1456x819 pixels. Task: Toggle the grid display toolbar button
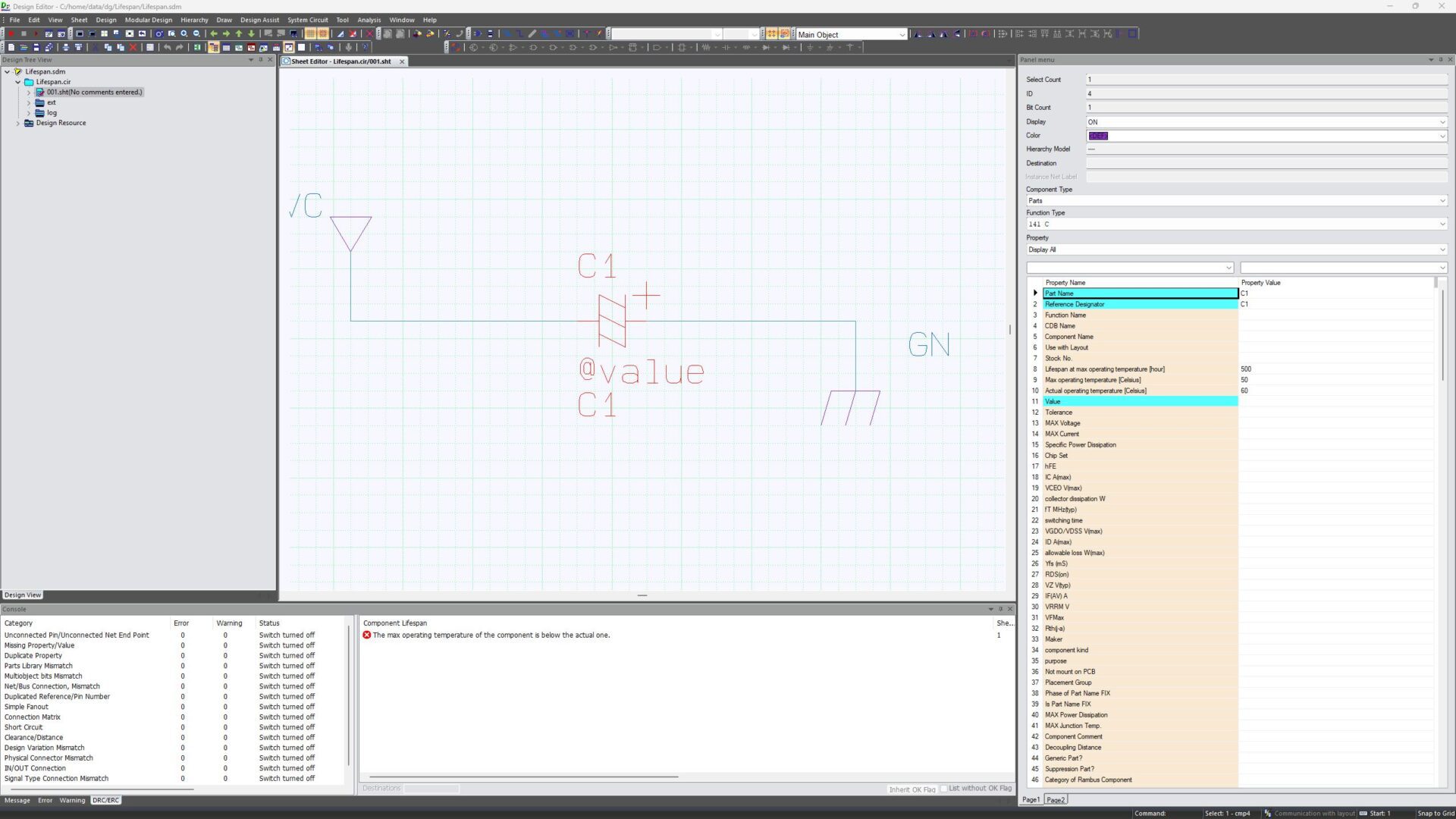coord(310,33)
